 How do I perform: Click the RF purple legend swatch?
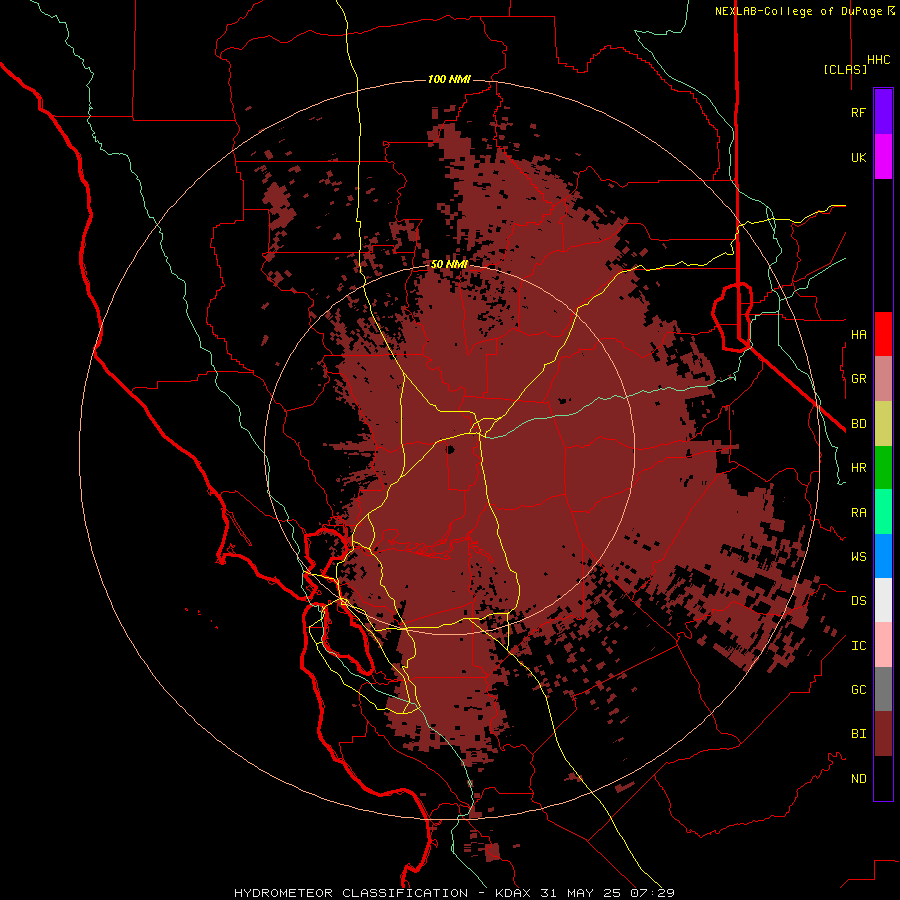click(x=883, y=112)
